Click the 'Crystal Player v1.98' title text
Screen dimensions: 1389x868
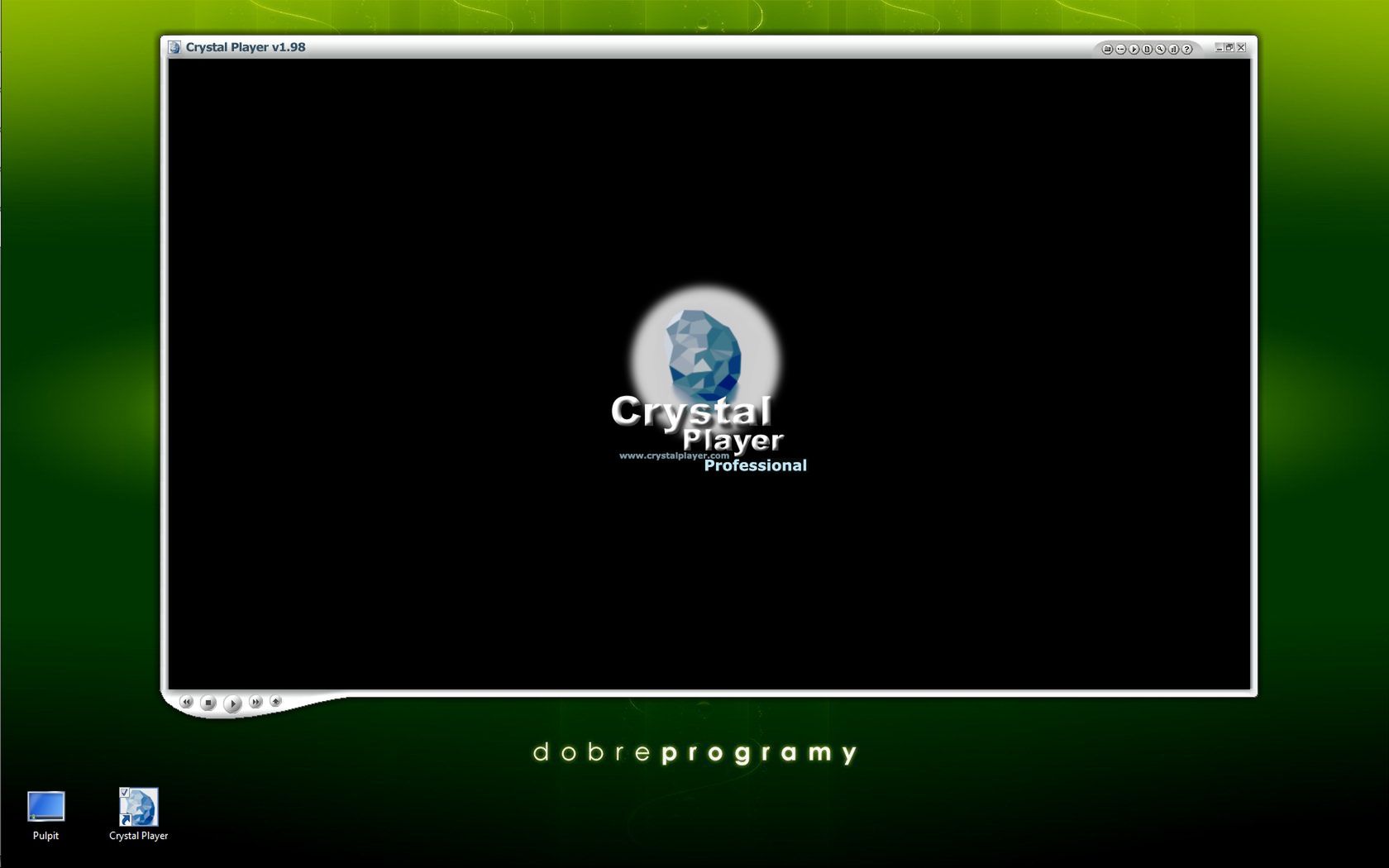coord(246,47)
